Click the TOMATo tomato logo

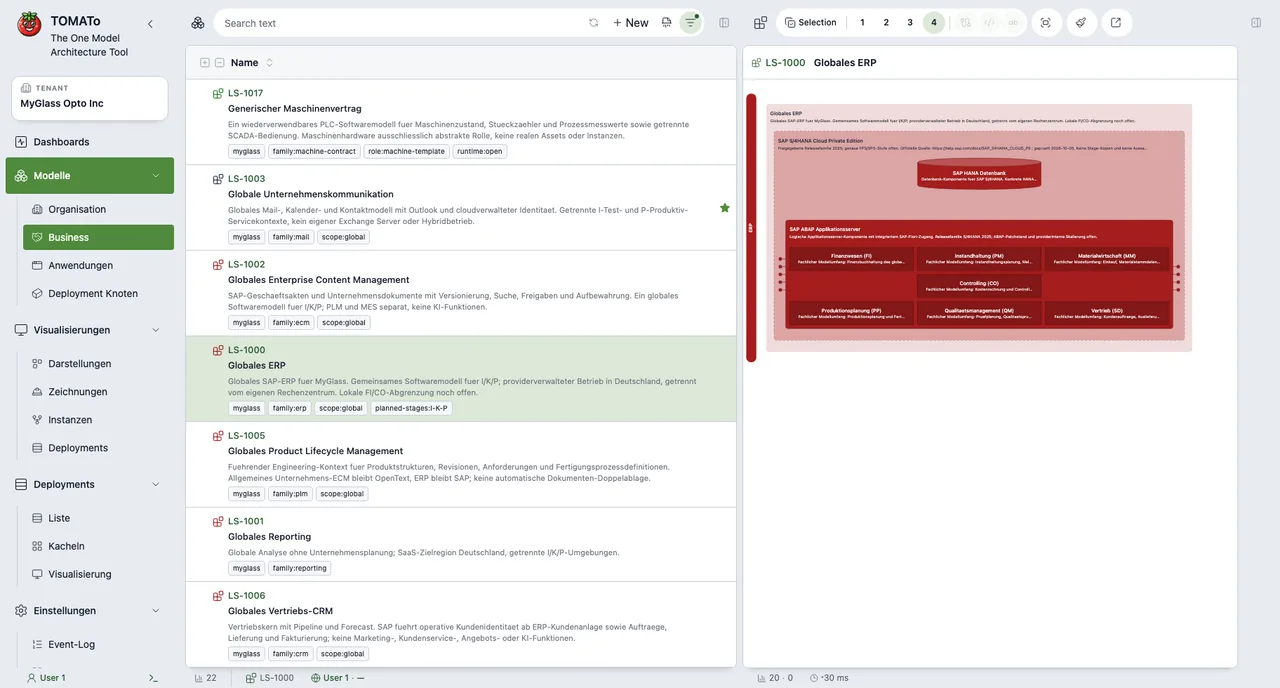[x=30, y=24]
